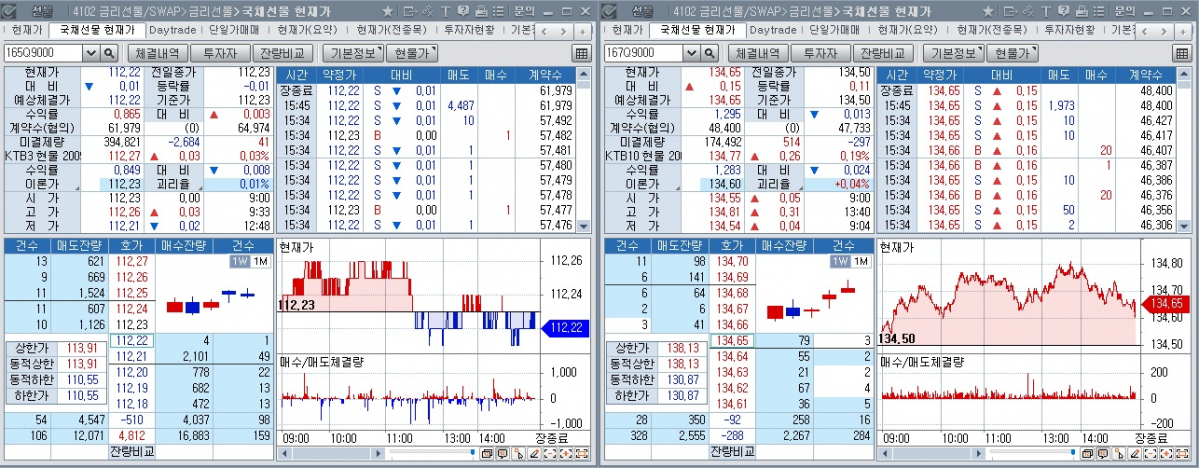Open symbol dropdown beside 165Q9000
This screenshot has width=1199, height=468.
91,54
